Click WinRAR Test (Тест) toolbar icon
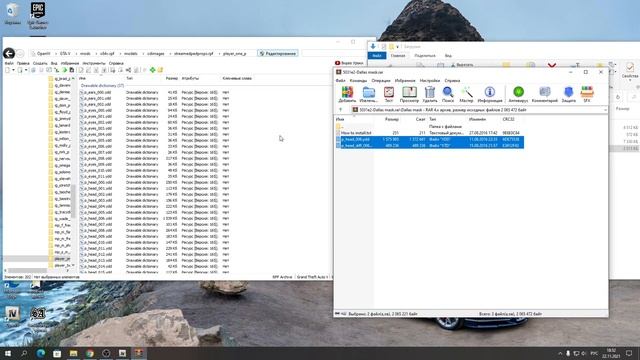This screenshot has height=360, width=640. [x=389, y=94]
